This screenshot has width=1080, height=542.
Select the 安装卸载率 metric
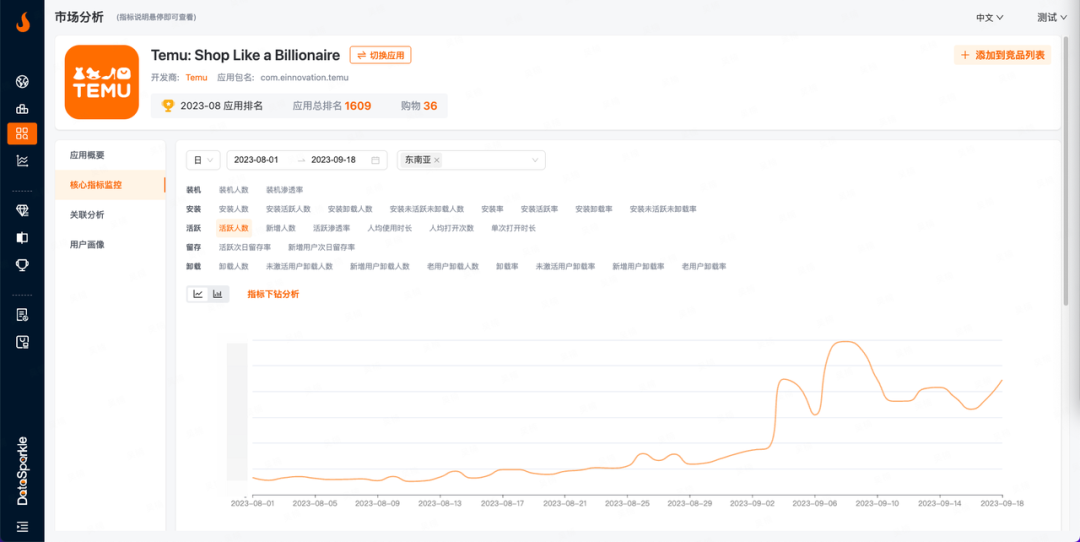[x=594, y=209]
